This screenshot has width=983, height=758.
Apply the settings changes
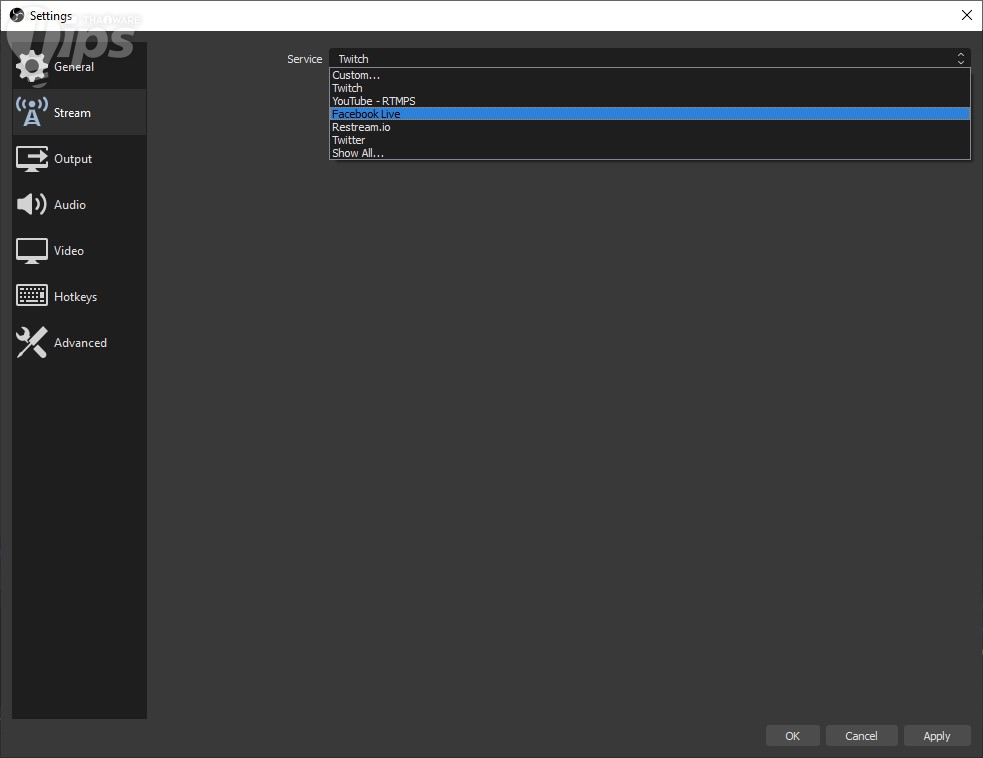937,735
